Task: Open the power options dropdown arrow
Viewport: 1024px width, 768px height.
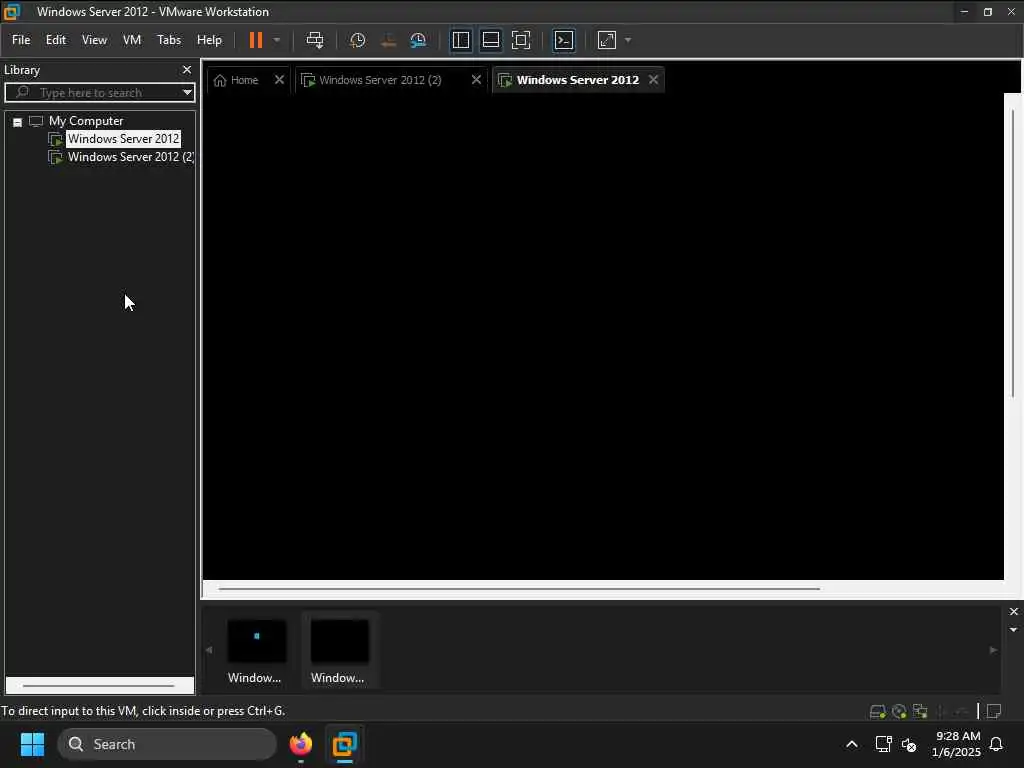Action: click(x=277, y=40)
